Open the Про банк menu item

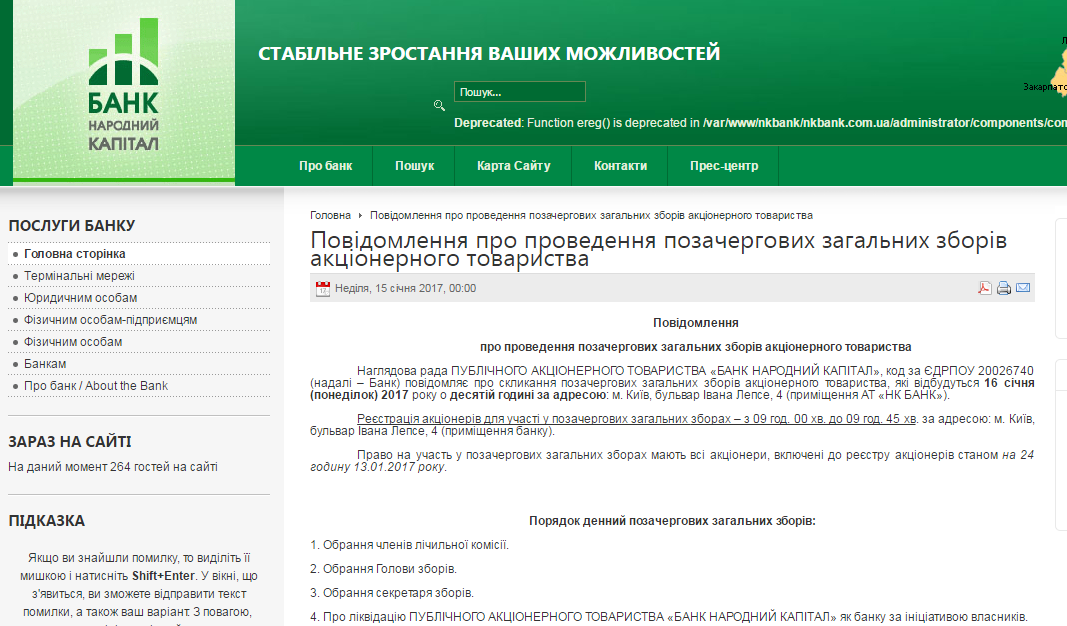click(x=325, y=165)
